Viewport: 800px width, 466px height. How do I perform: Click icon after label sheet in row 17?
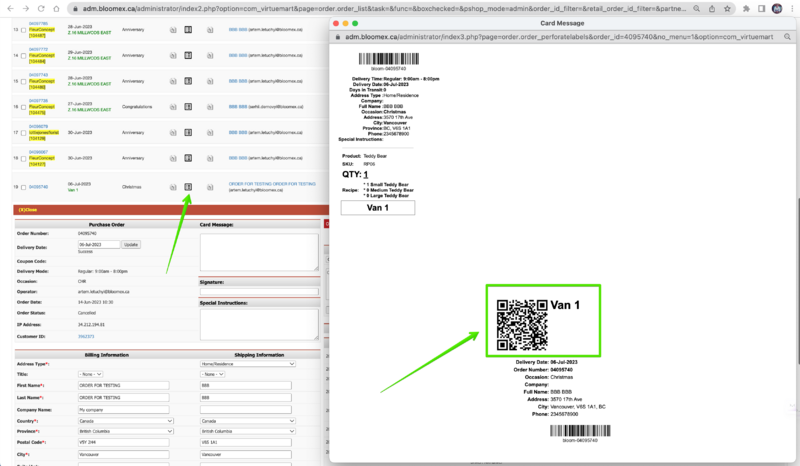tap(210, 132)
